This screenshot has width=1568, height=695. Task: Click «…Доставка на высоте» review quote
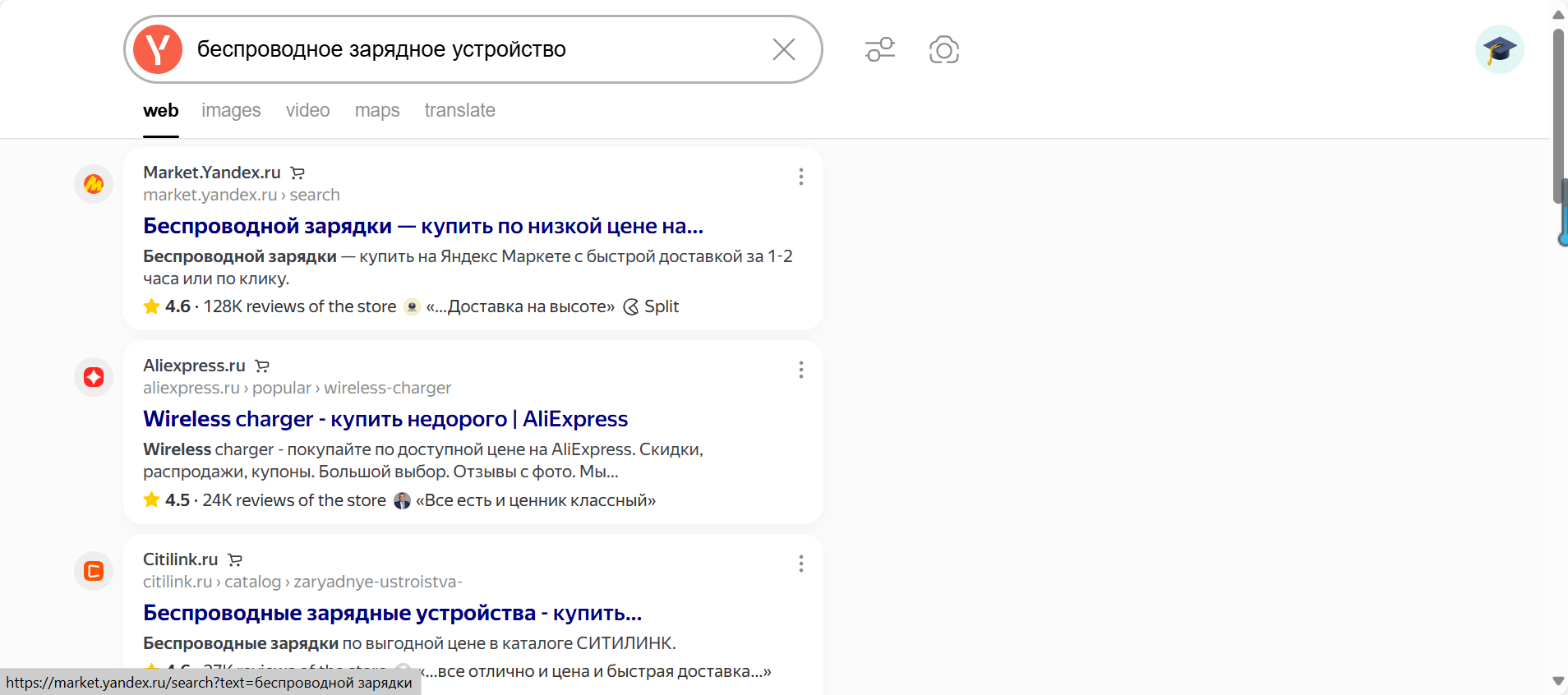point(520,306)
